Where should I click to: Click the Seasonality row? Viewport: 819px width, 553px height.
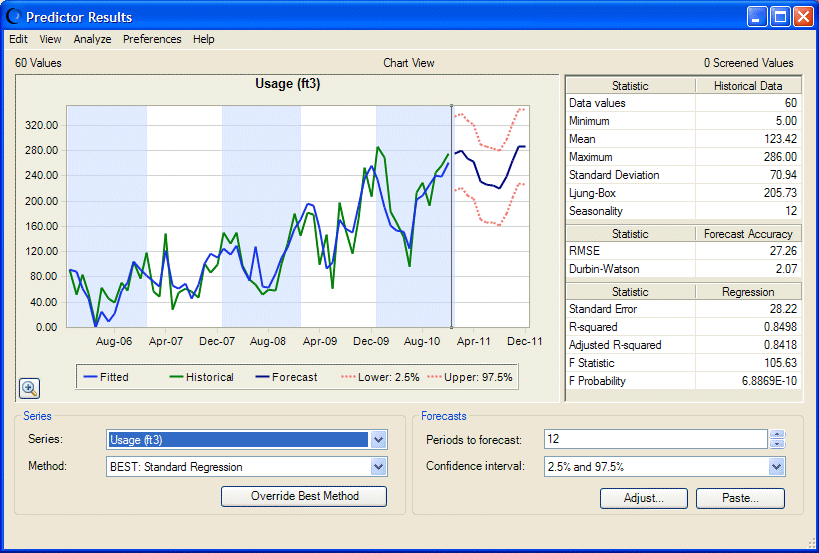click(683, 211)
